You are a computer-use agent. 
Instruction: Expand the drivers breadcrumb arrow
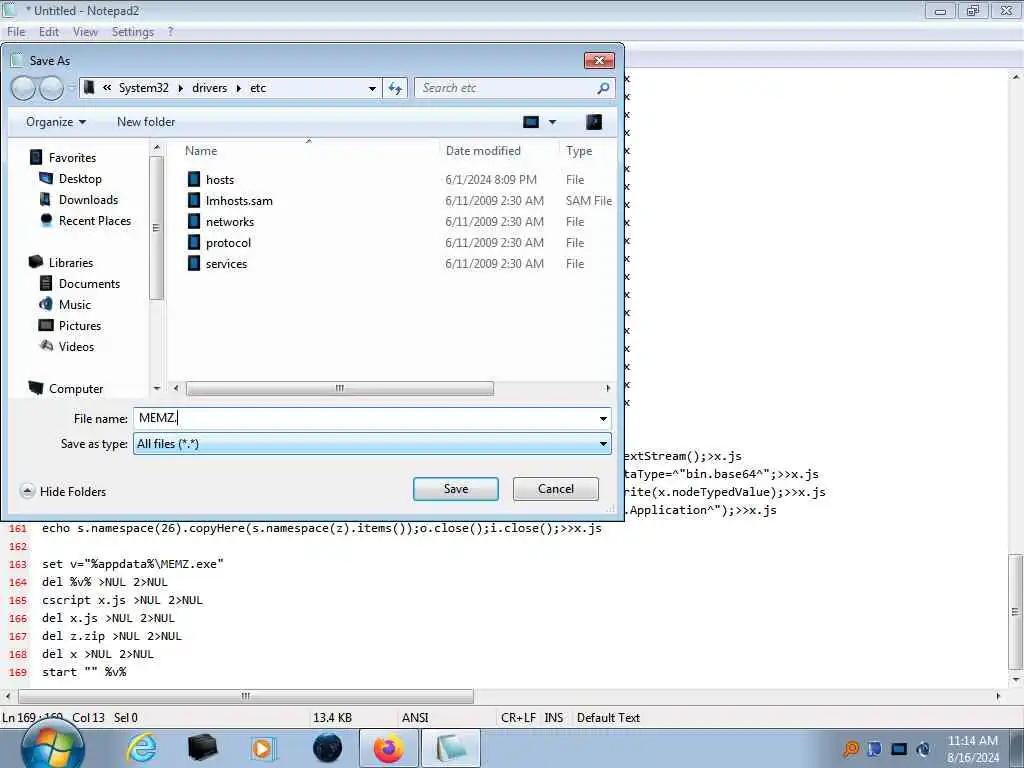click(239, 88)
